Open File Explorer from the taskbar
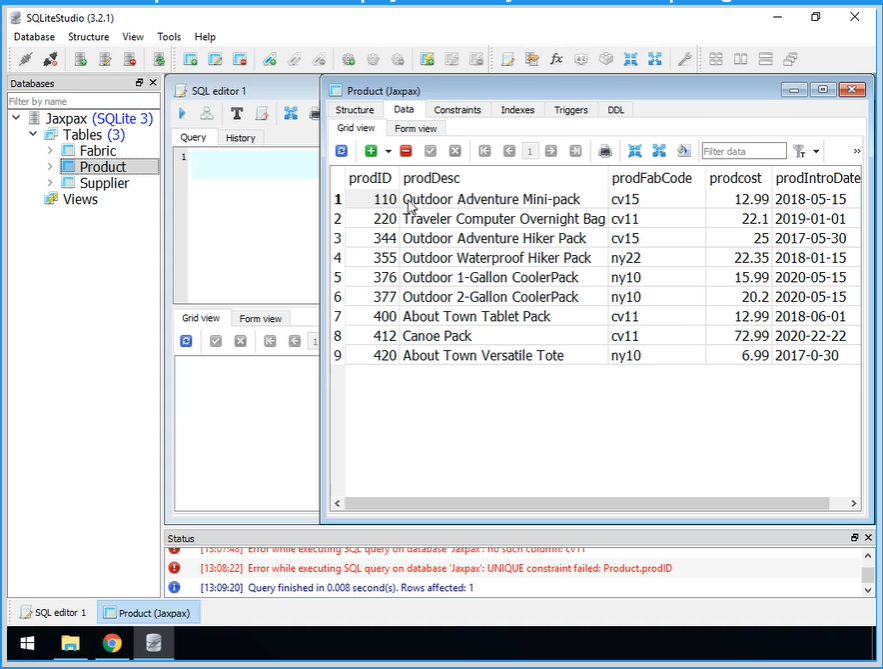The width and height of the screenshot is (883, 669). point(70,643)
